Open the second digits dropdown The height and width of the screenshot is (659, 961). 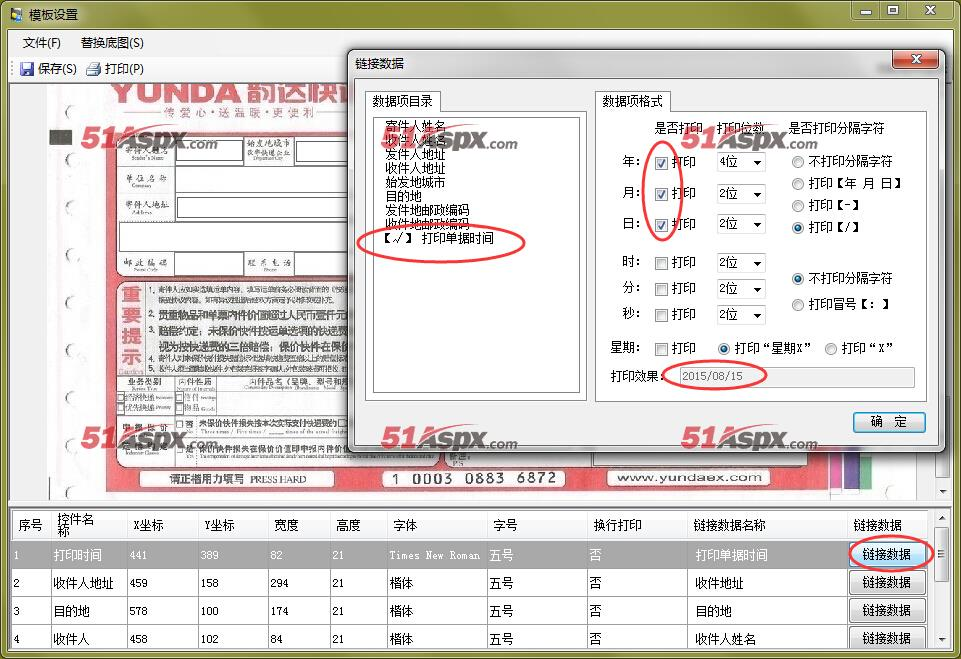(758, 315)
